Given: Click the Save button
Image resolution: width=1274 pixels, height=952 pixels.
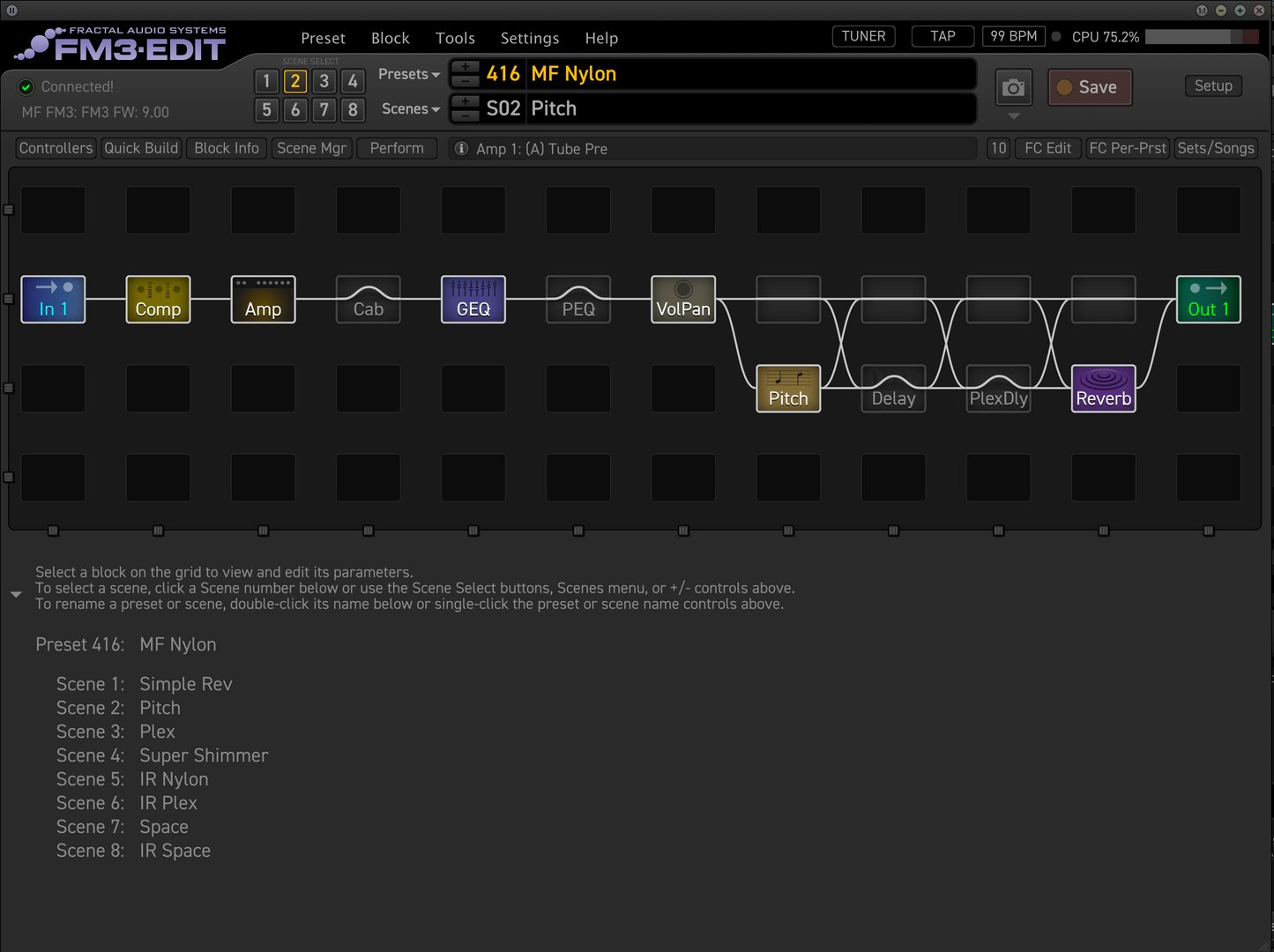Looking at the screenshot, I should [x=1090, y=87].
